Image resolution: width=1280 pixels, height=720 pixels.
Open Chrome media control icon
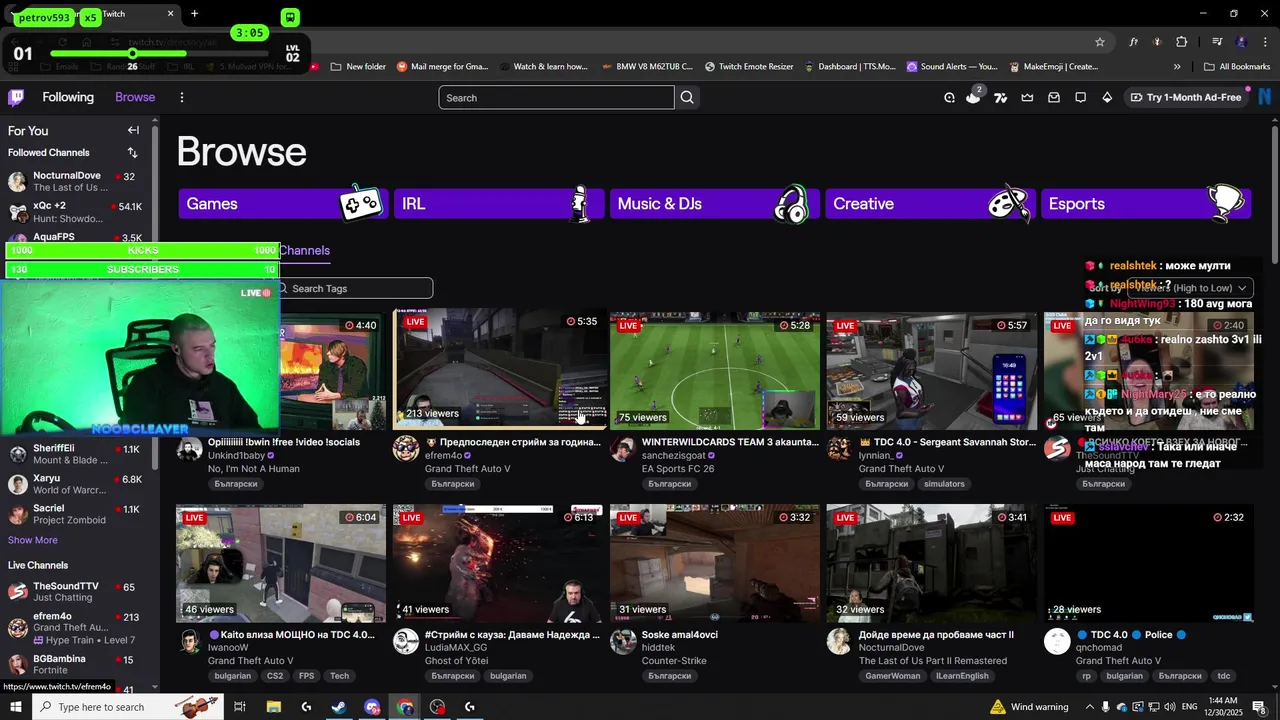click(1217, 42)
